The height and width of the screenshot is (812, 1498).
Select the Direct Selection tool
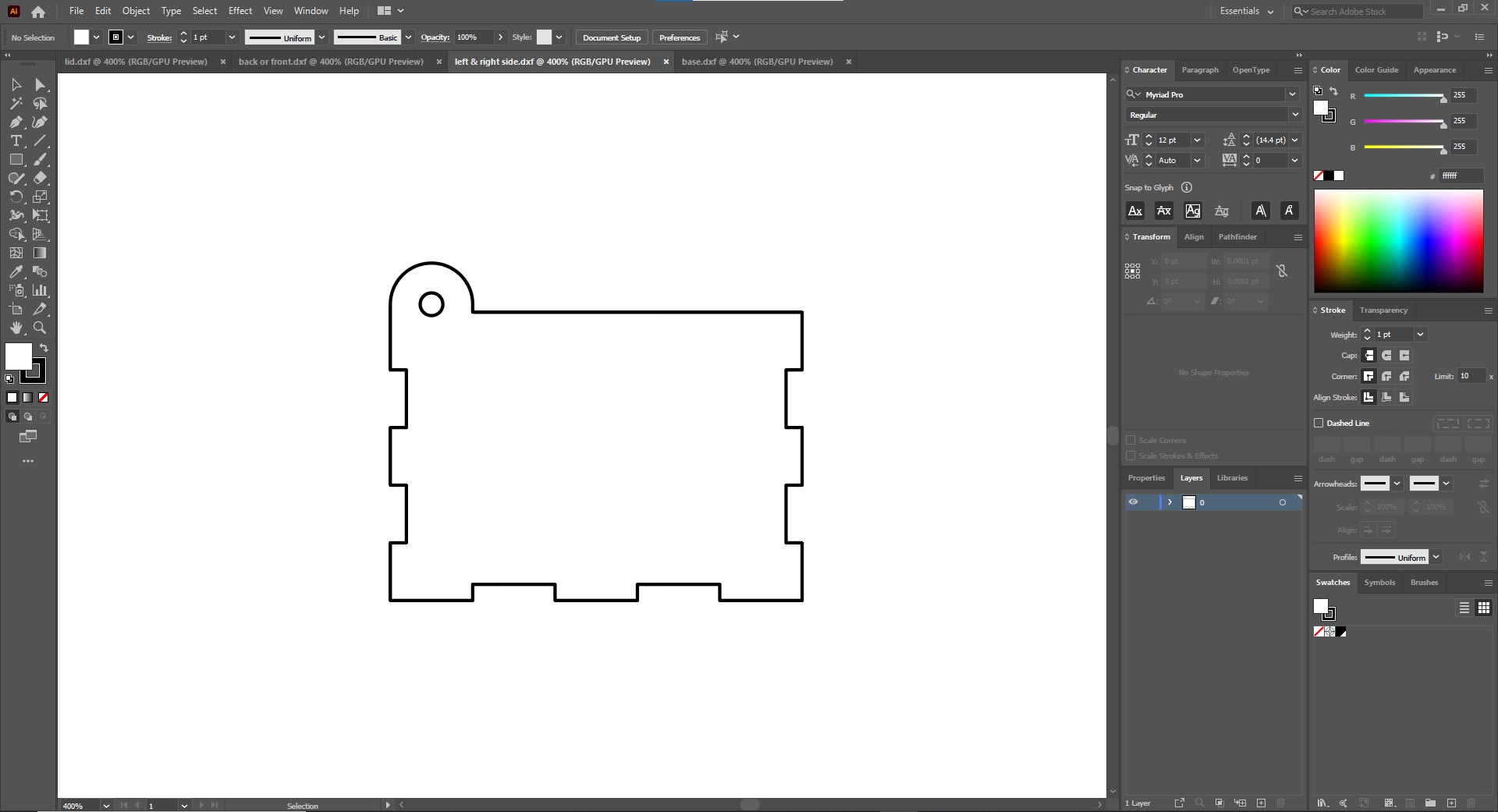[x=41, y=84]
